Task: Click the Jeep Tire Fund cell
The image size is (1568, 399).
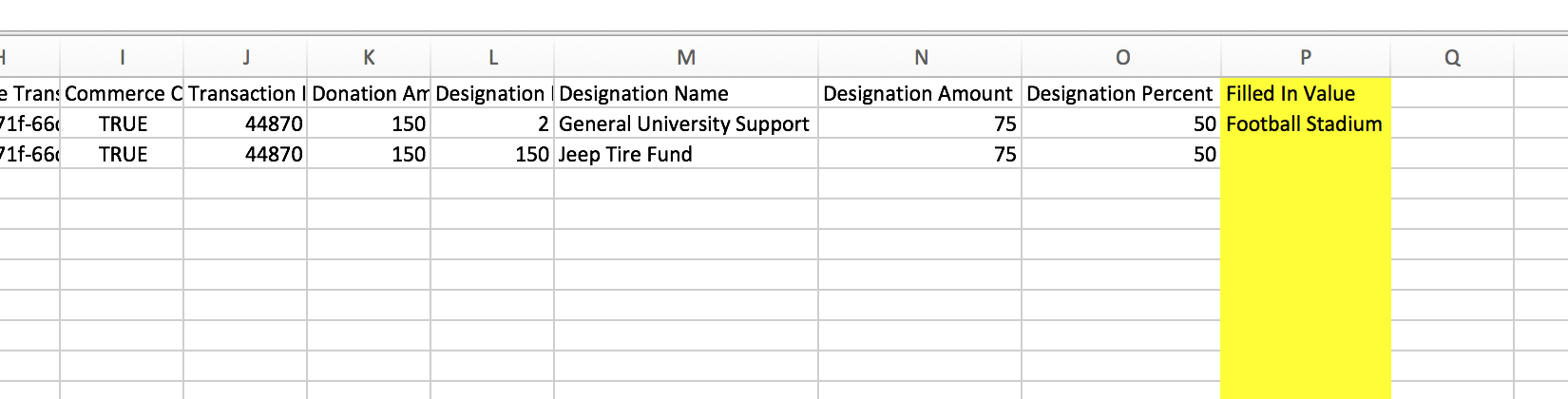Action: (684, 154)
